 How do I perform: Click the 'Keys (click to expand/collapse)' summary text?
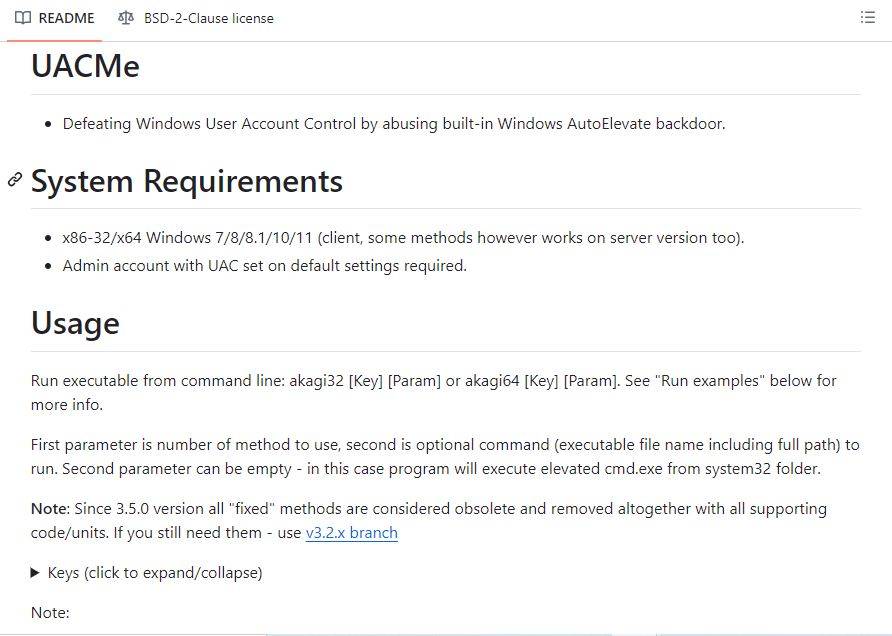point(155,573)
